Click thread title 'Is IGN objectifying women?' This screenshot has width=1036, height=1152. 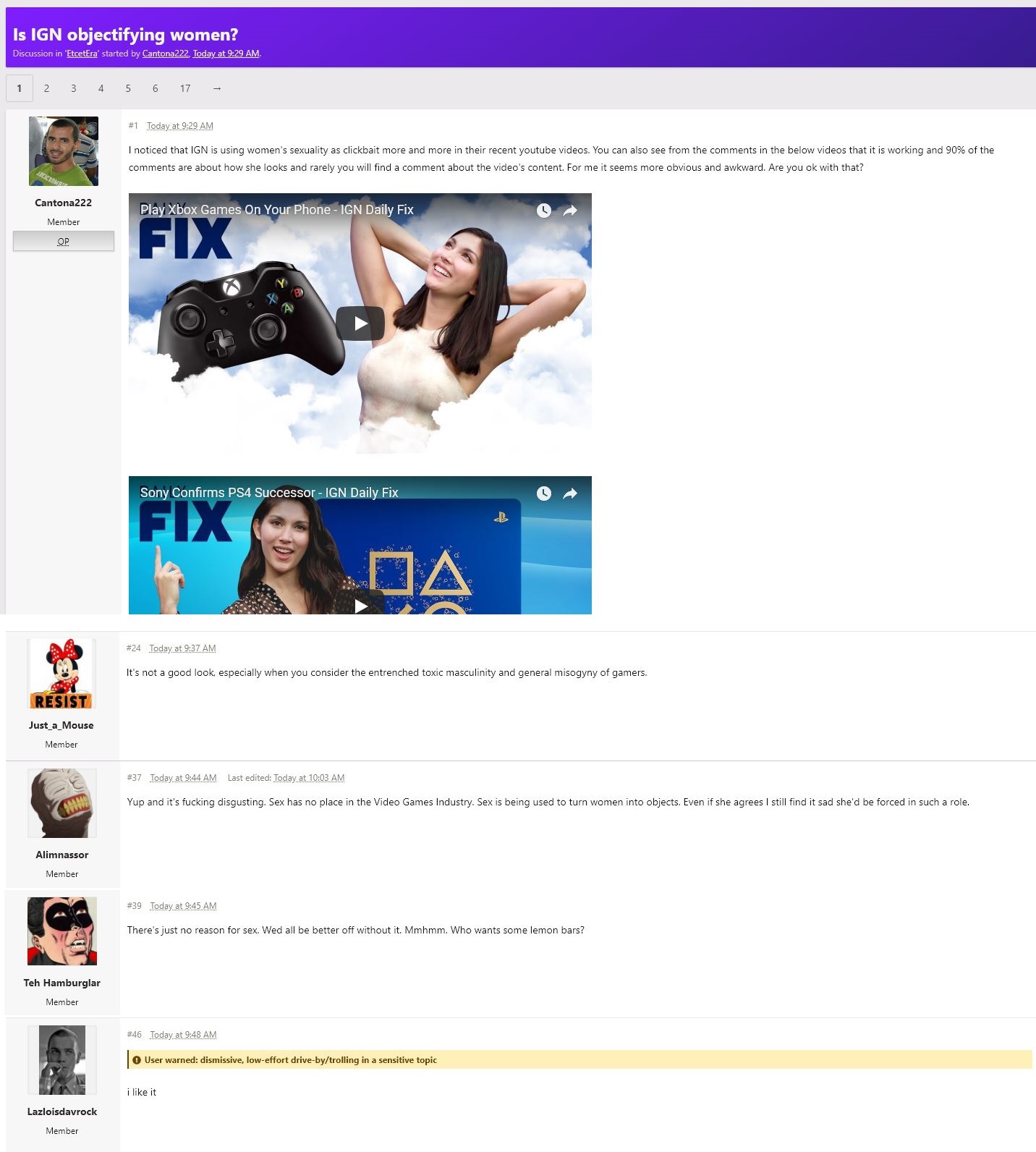click(x=126, y=35)
